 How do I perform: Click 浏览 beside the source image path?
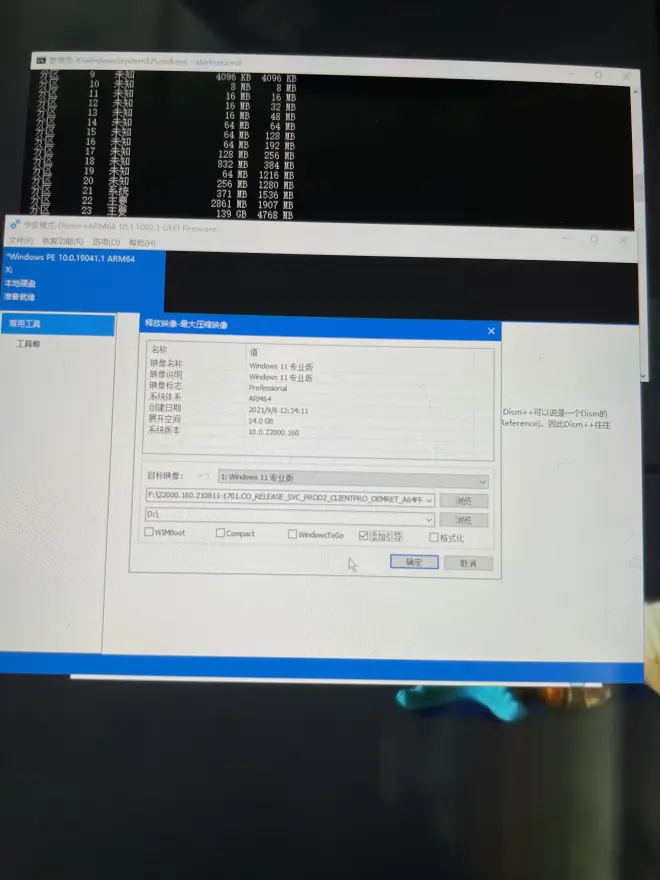click(x=464, y=500)
